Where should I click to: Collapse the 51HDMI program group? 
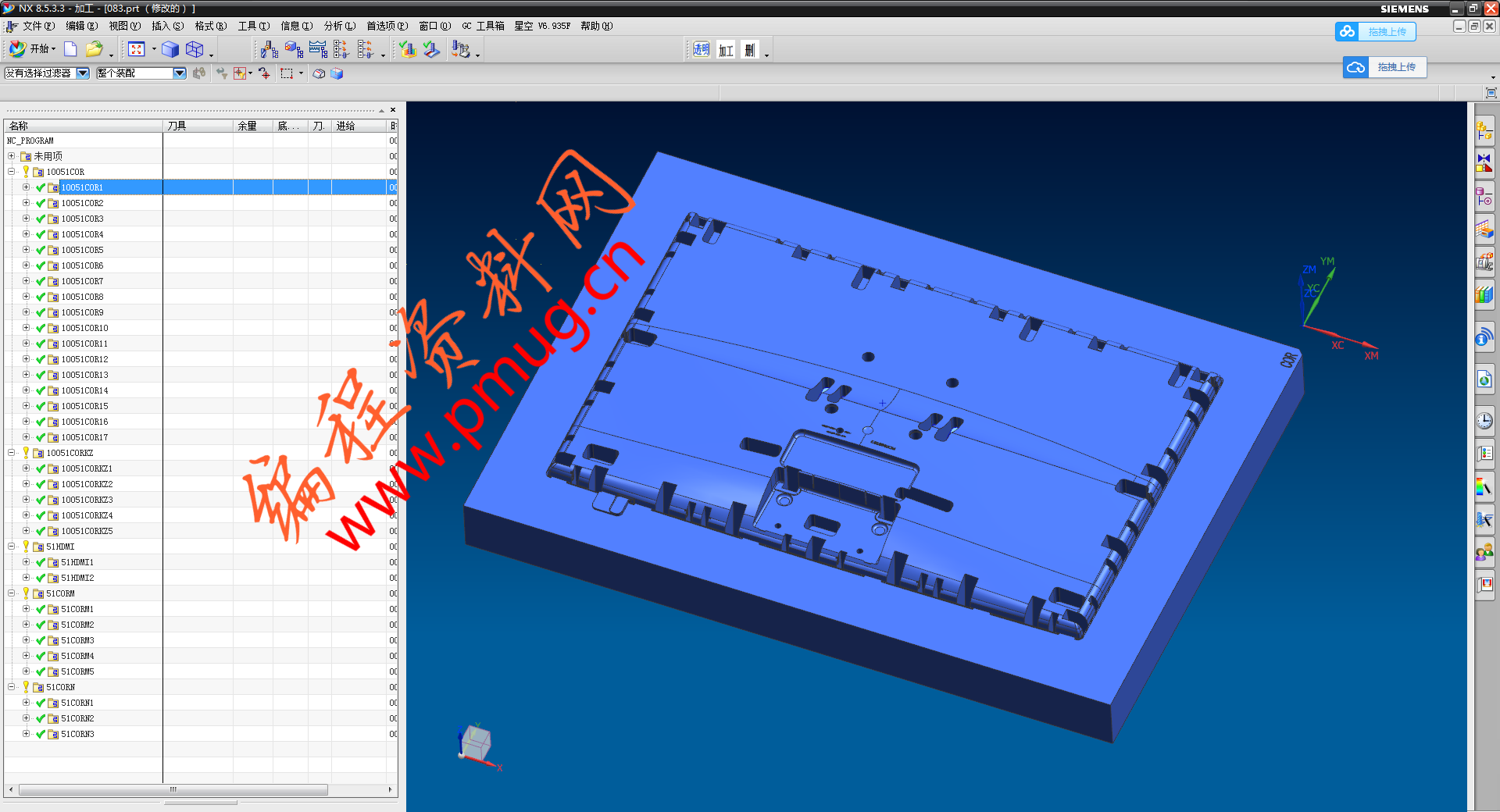[x=12, y=547]
